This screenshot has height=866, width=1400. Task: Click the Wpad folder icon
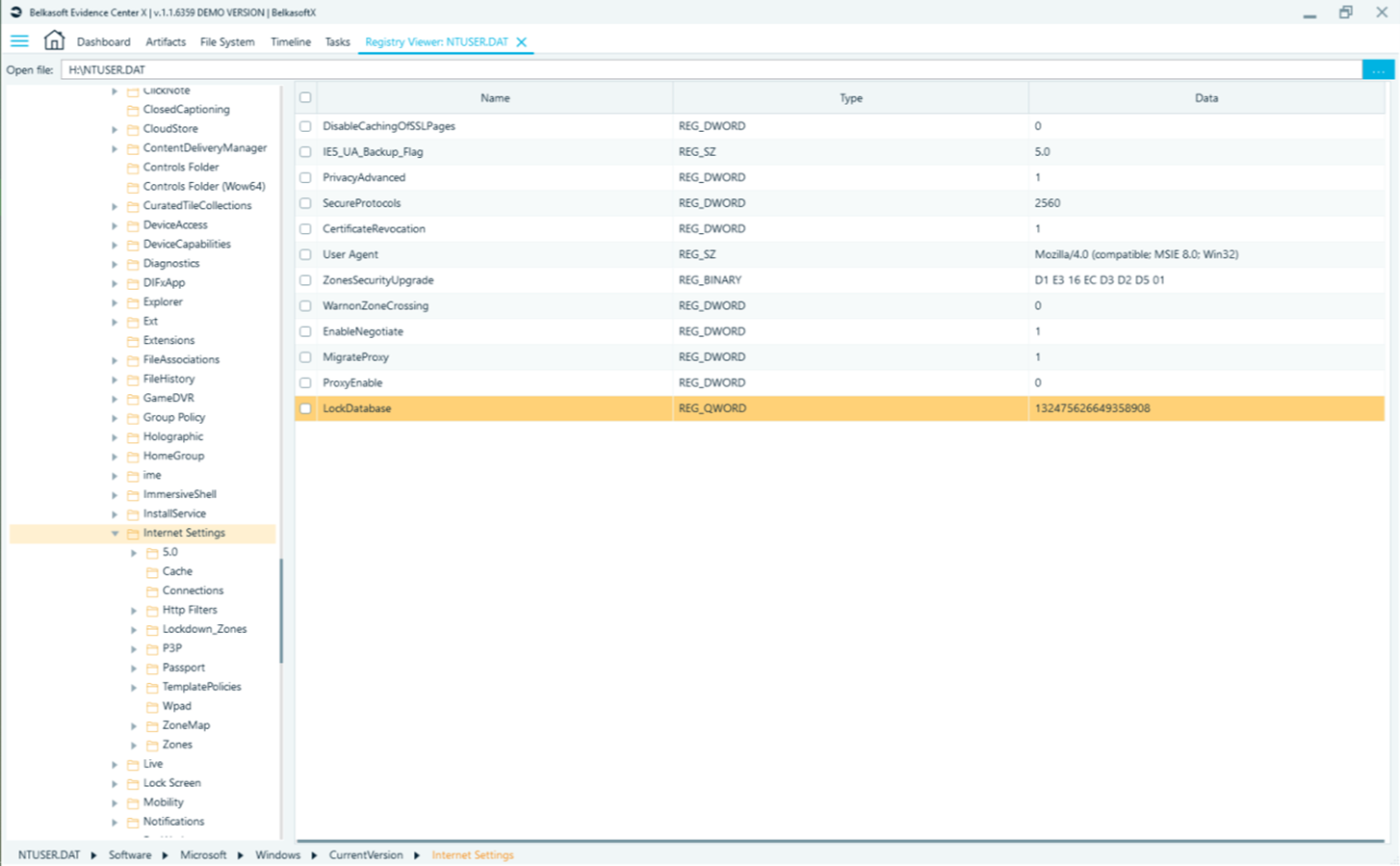click(x=152, y=707)
